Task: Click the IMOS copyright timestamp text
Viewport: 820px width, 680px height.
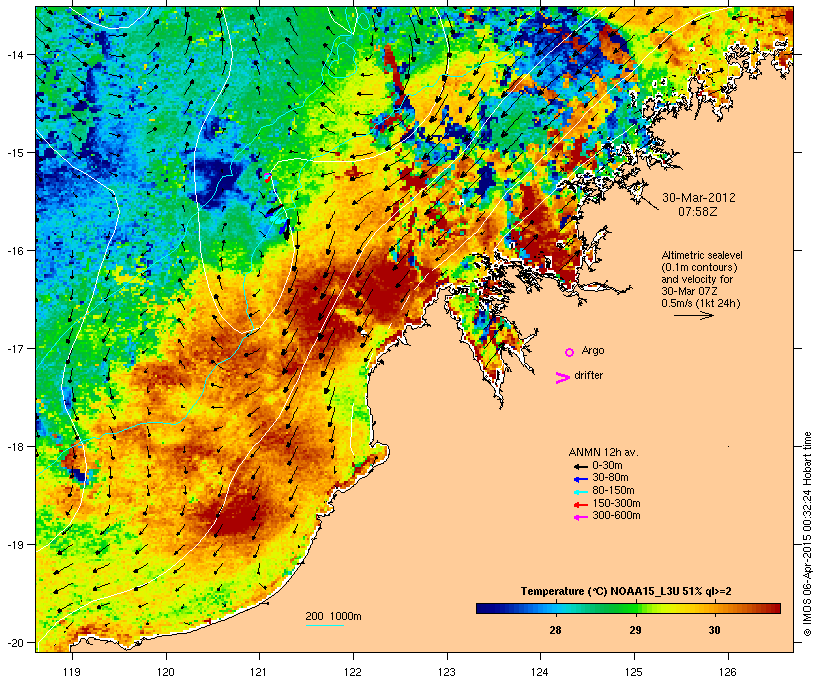Action: point(808,534)
